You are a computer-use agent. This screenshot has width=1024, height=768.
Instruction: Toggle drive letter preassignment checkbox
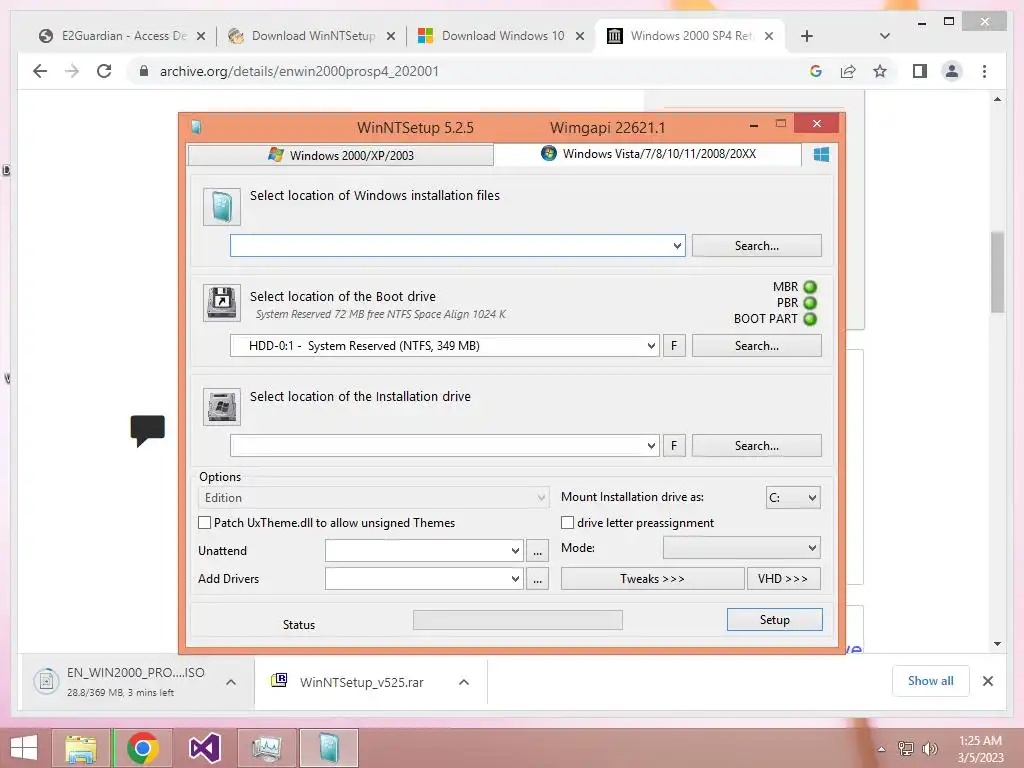568,522
